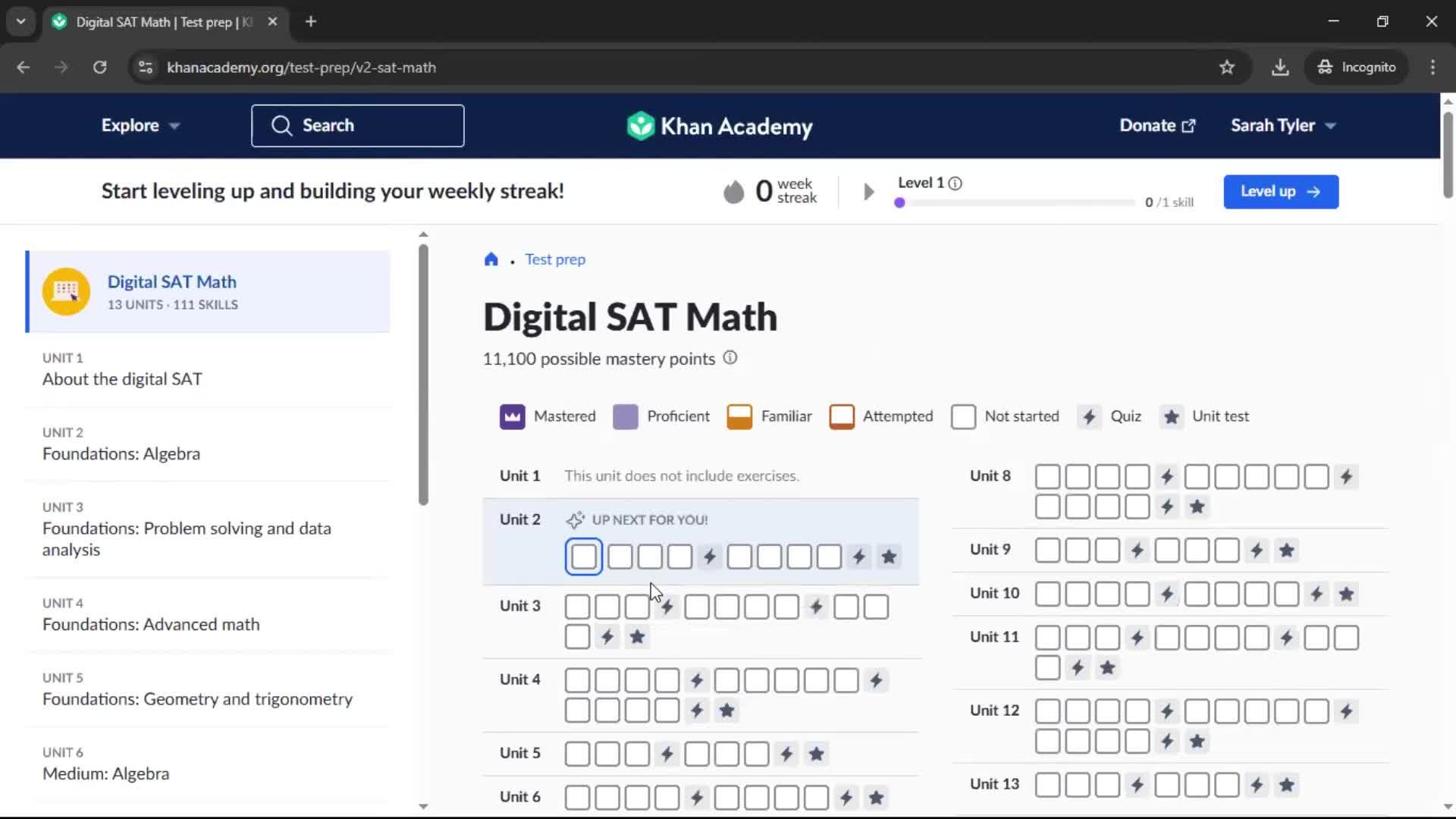Viewport: 1456px width, 819px height.
Task: Open Unit 9 unit test star
Action: point(1286,551)
